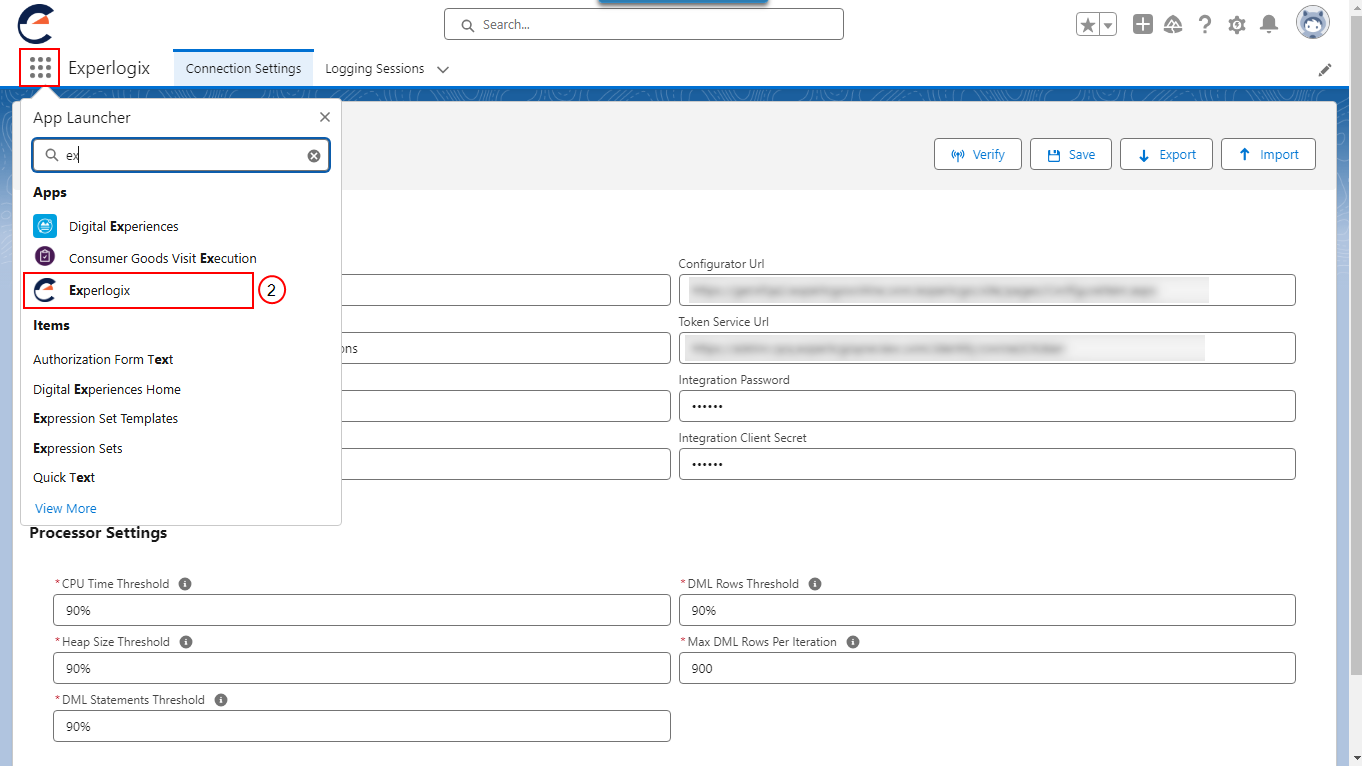
Task: Show DML Statements Threshold help info
Action: (221, 700)
